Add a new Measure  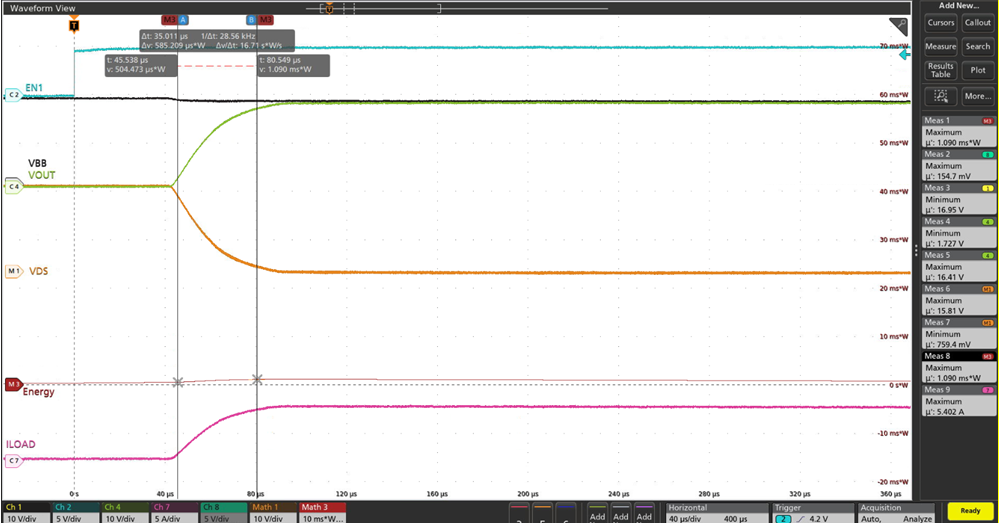pos(940,46)
